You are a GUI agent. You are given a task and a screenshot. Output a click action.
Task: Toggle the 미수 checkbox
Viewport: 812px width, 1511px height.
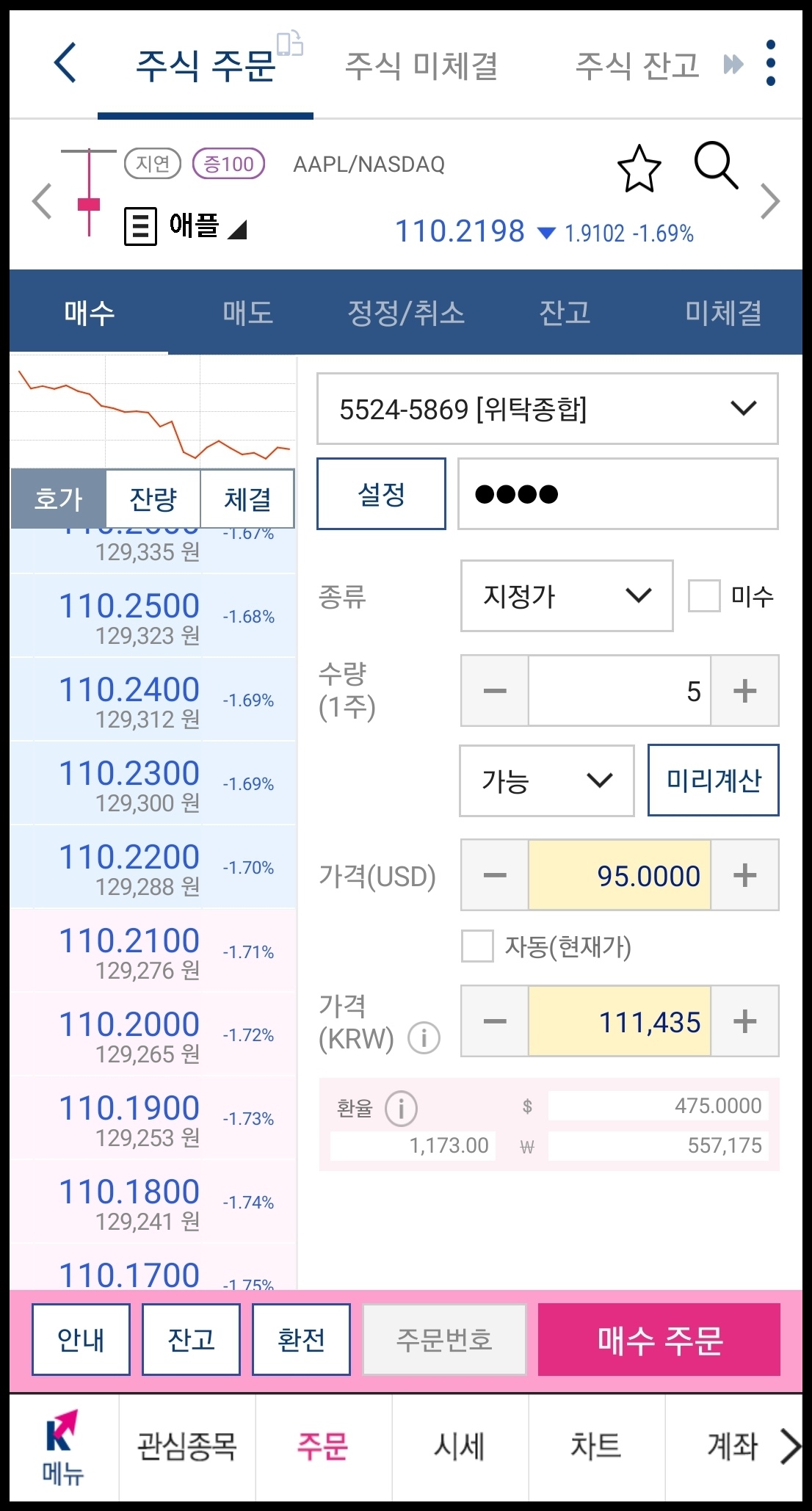pyautogui.click(x=703, y=595)
